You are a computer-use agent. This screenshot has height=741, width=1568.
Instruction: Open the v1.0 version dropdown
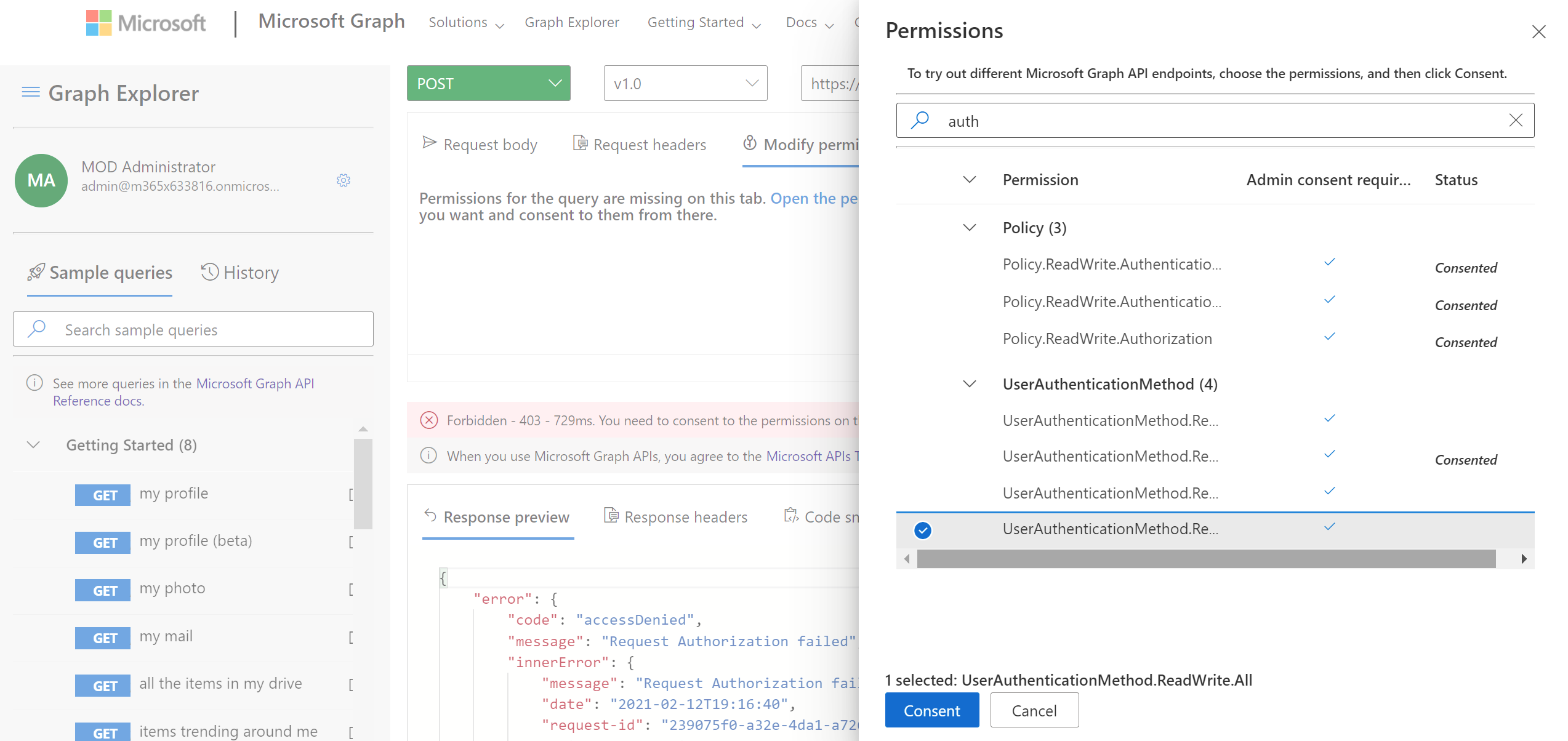[685, 83]
